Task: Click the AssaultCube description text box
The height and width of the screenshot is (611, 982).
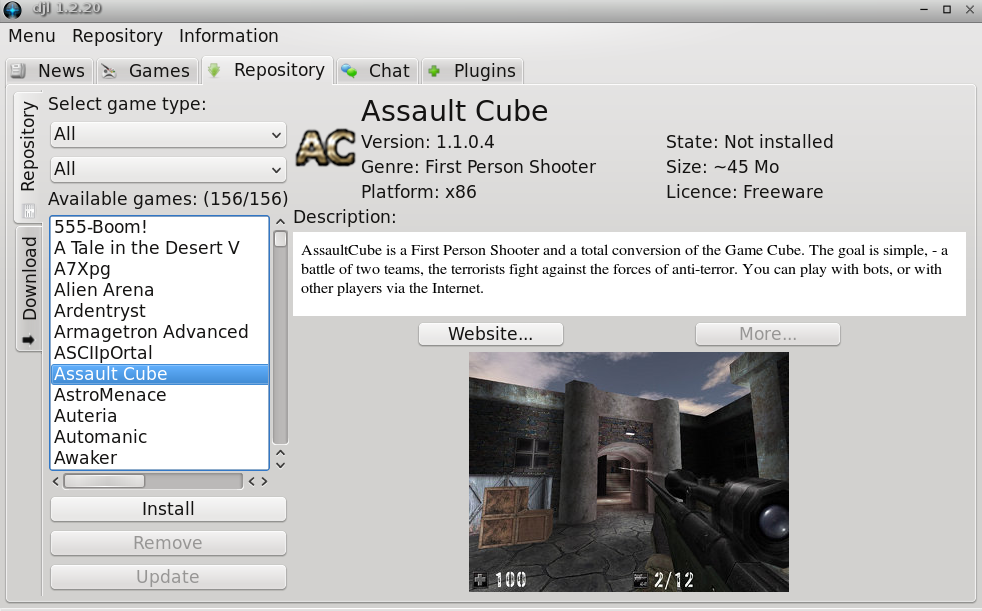Action: click(x=629, y=274)
